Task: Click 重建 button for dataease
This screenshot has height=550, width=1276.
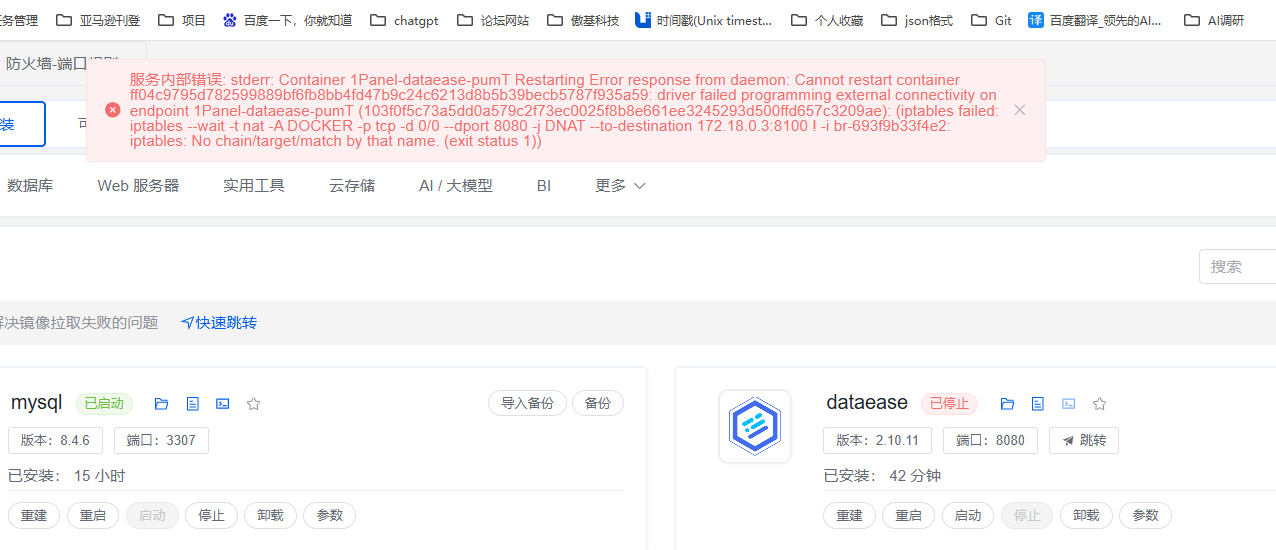Action: click(849, 515)
